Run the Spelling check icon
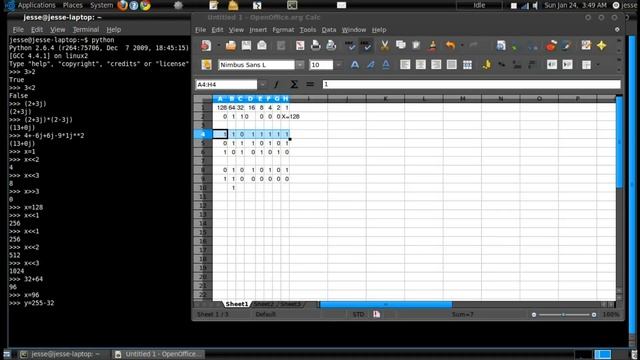The height and width of the screenshot is (360, 640). pyautogui.click(x=350, y=45)
